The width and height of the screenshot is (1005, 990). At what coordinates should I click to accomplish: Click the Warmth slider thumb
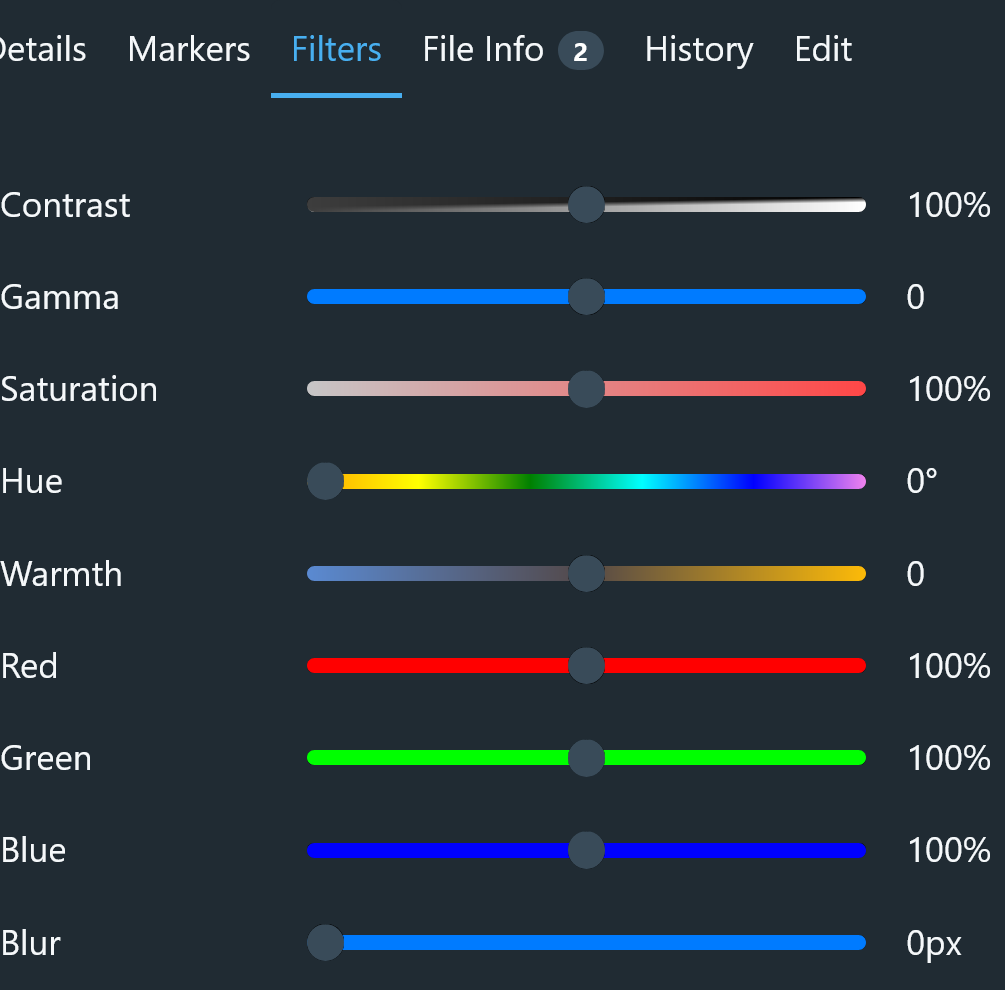click(x=586, y=573)
